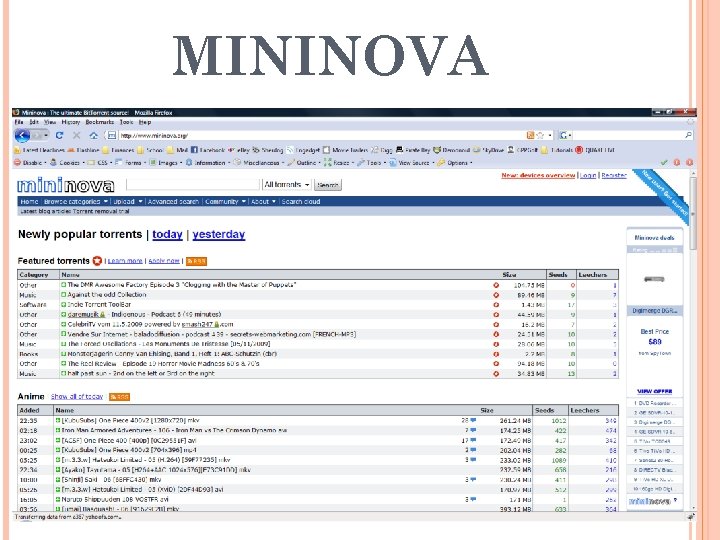The height and width of the screenshot is (540, 720).
Task: Click the orange RSS button beside Featured torrents
Action: [x=197, y=261]
